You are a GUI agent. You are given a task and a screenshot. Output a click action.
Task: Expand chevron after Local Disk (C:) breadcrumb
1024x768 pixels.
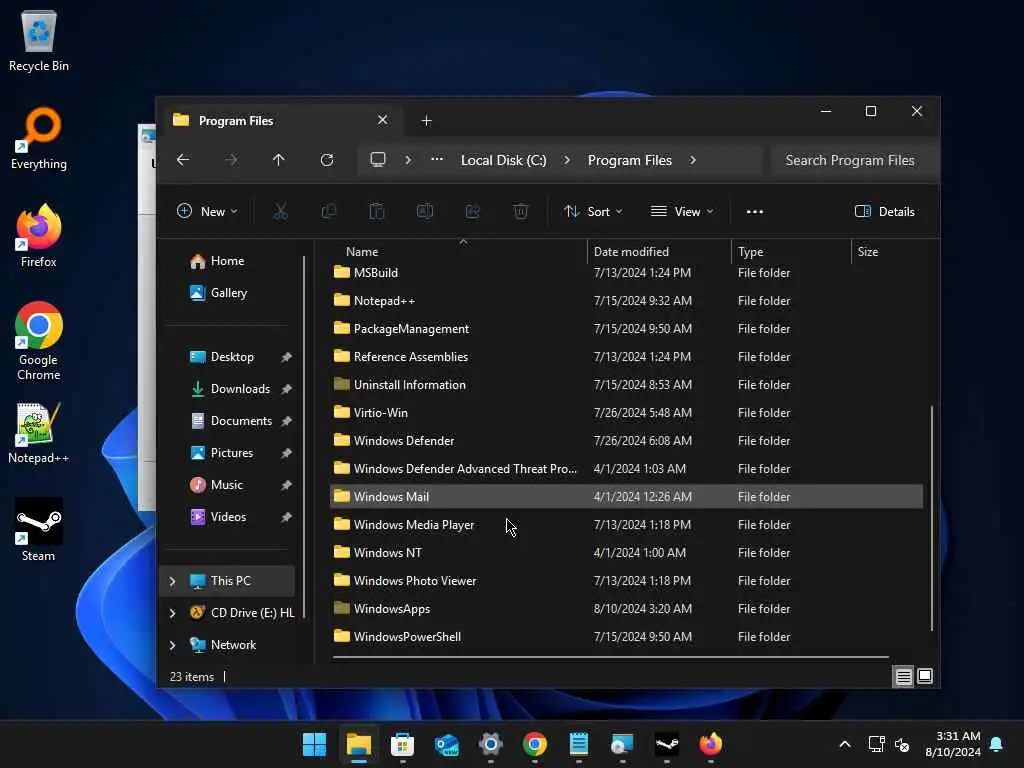point(567,160)
